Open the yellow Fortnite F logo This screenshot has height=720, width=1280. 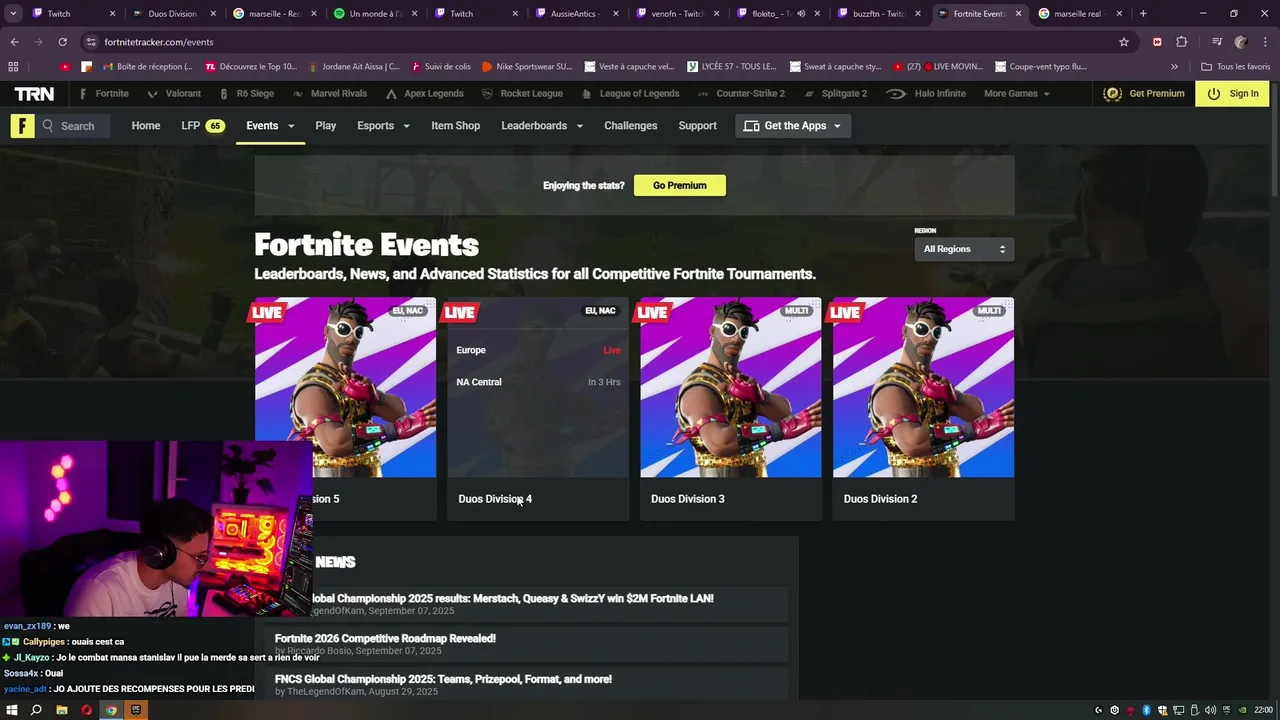[22, 126]
